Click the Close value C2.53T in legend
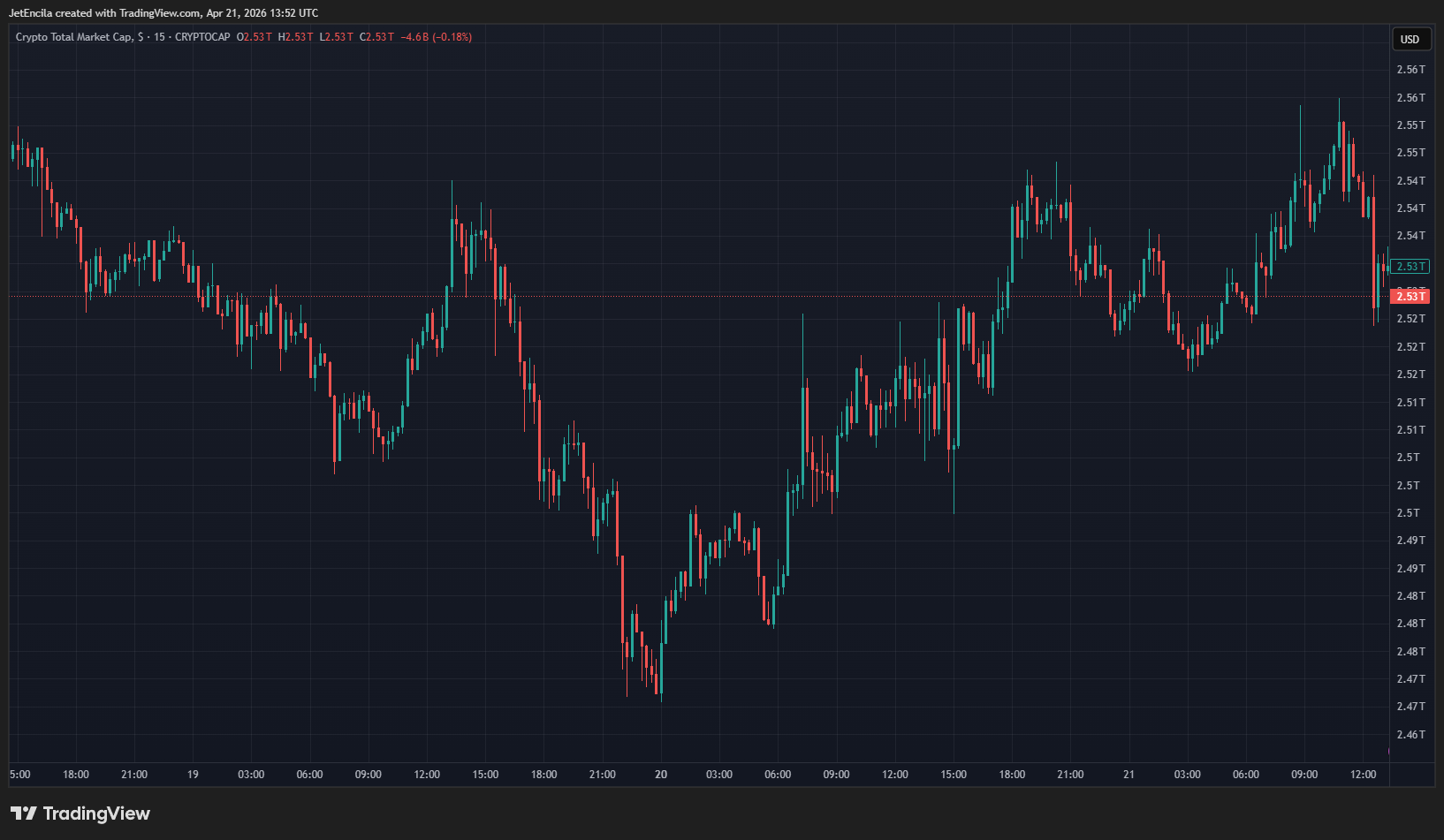This screenshot has height=840, width=1444. [x=376, y=37]
